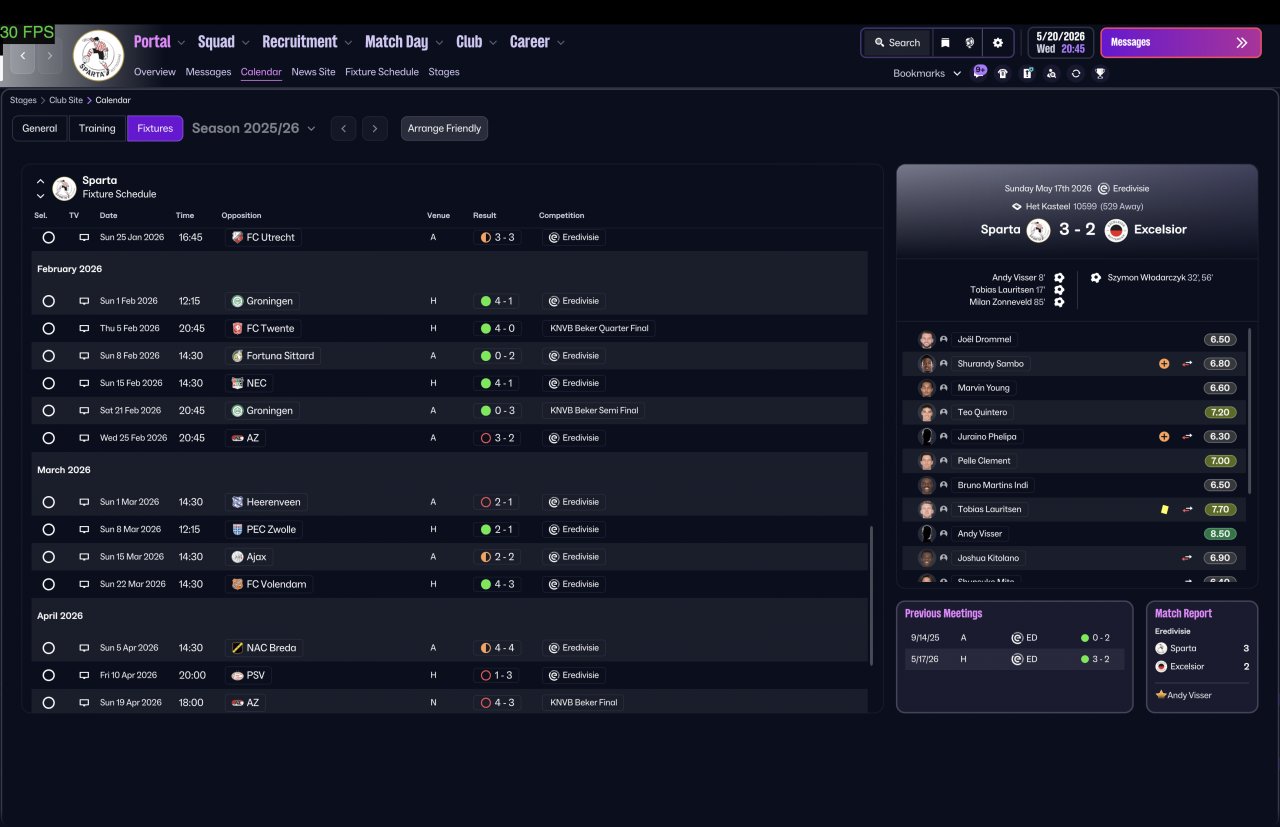
Task: Select the radio for PEC Zwolle fixture
Action: [48, 530]
